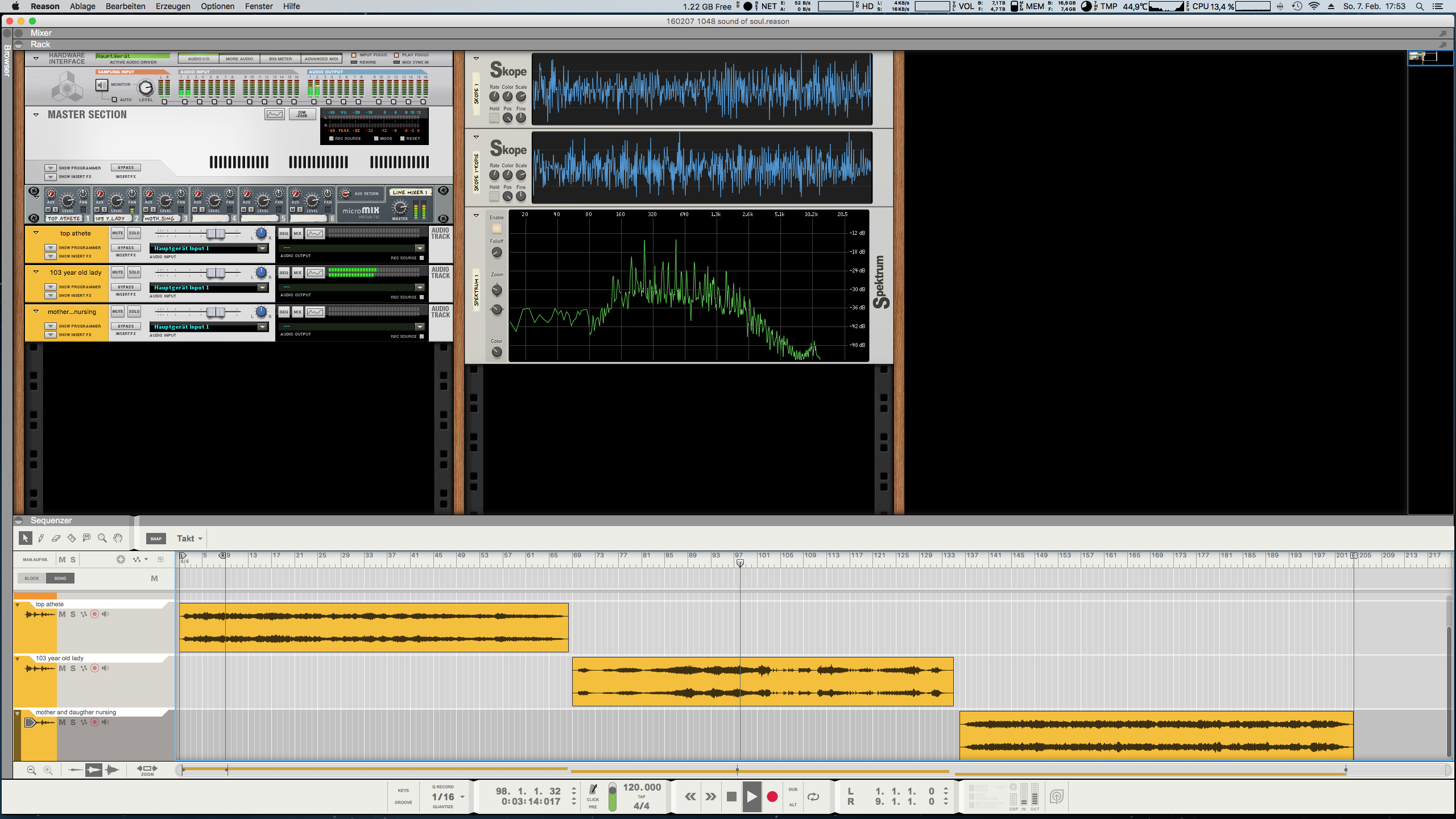
Task: Select the arrow selection tool
Action: (25, 538)
